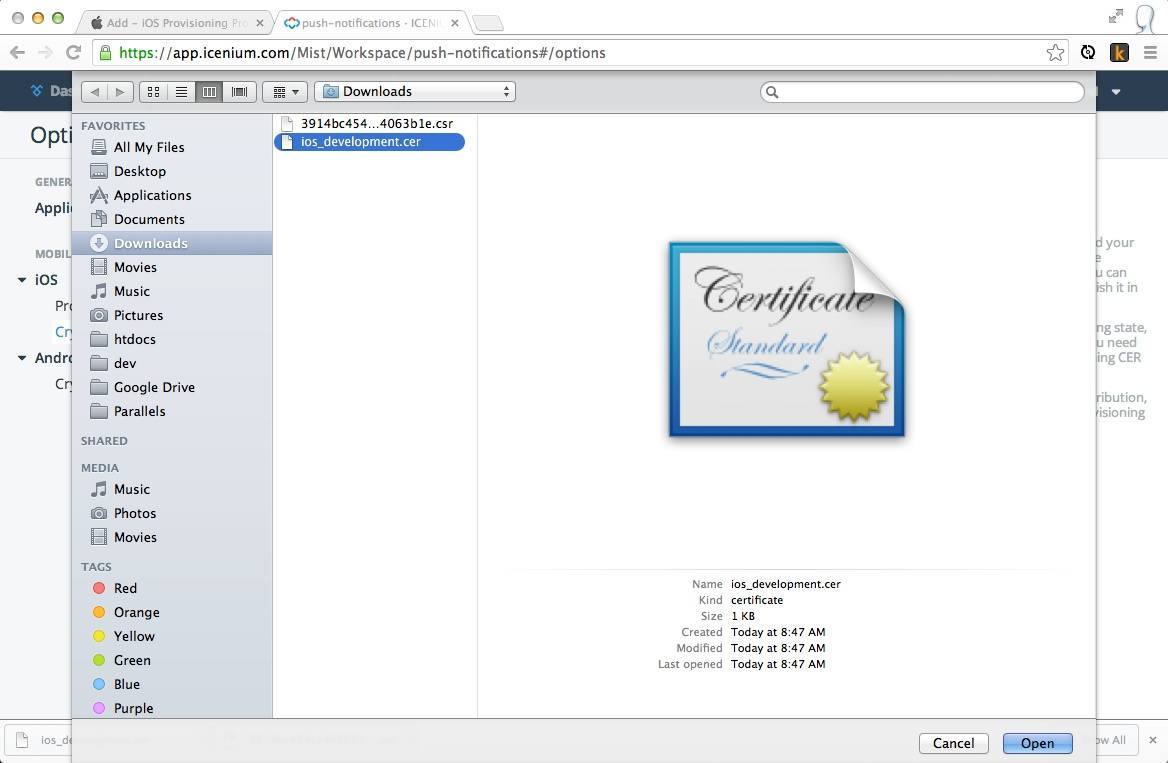Image resolution: width=1168 pixels, height=763 pixels.
Task: Select Google Drive in the sidebar
Action: coord(154,388)
